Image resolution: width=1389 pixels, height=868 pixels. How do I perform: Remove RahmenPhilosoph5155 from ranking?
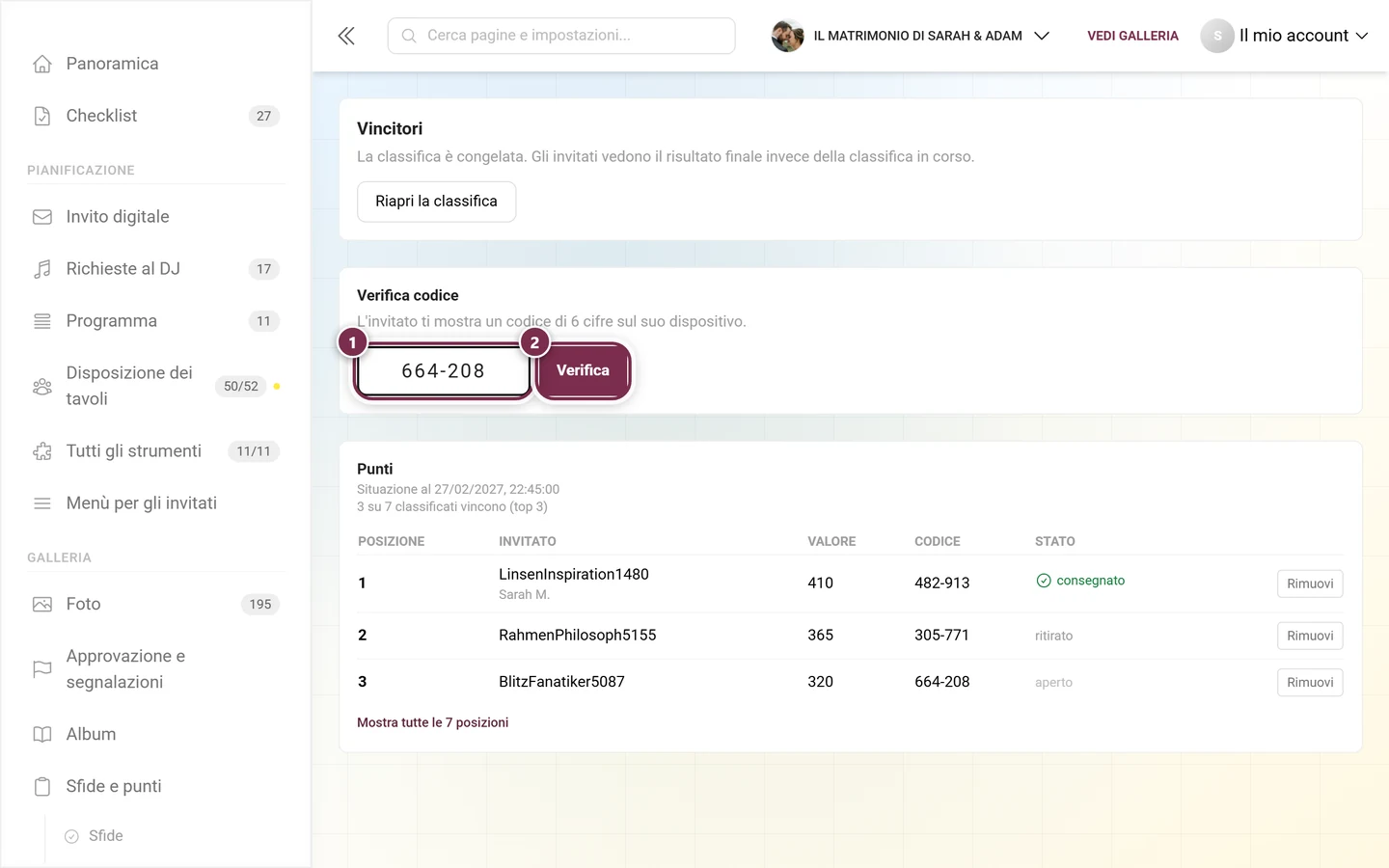1310,636
